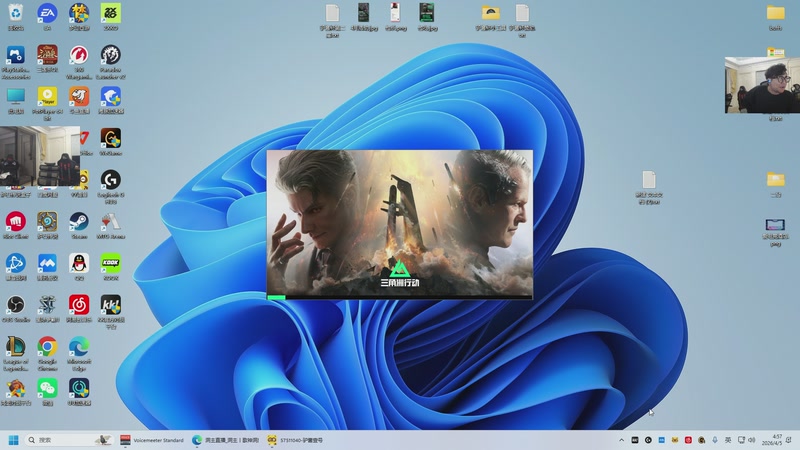This screenshot has width=800, height=450.
Task: Click the Delta Force launcher splash image
Action: [399, 222]
